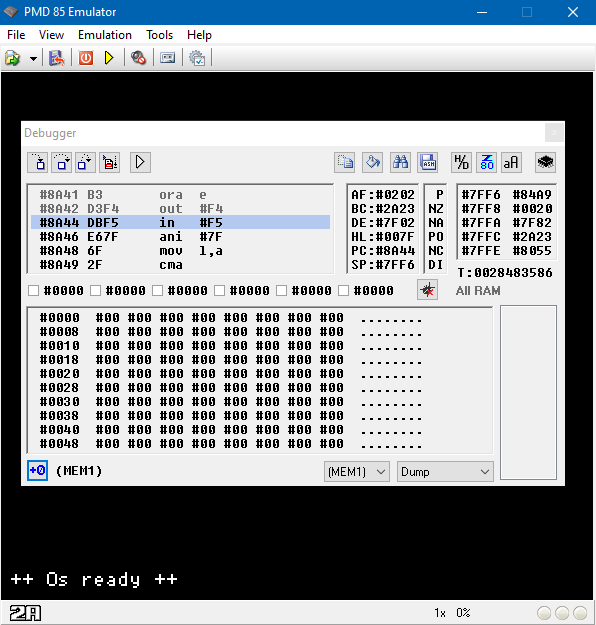Enable the last #0000 breakpoint checkbox
This screenshot has width=596, height=625.
[343, 291]
